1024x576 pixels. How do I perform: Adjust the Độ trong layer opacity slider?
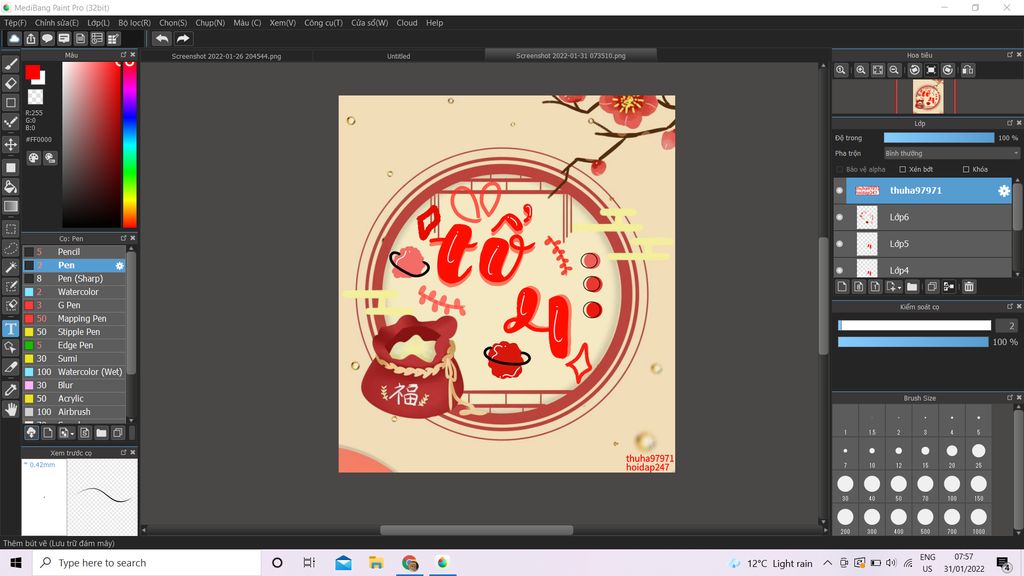[x=938, y=138]
